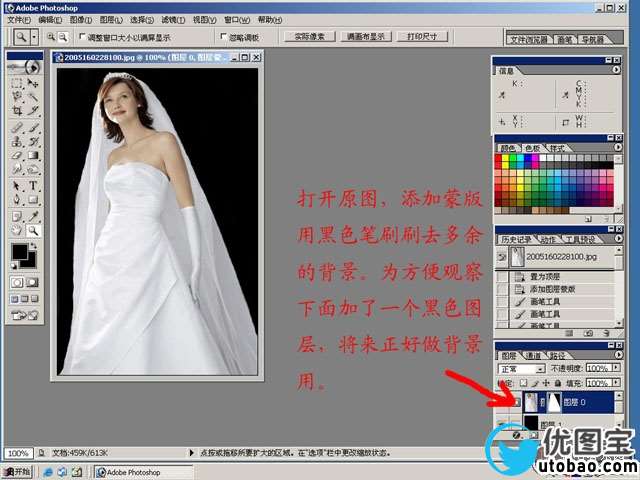Select the Pen tool

[17, 200]
